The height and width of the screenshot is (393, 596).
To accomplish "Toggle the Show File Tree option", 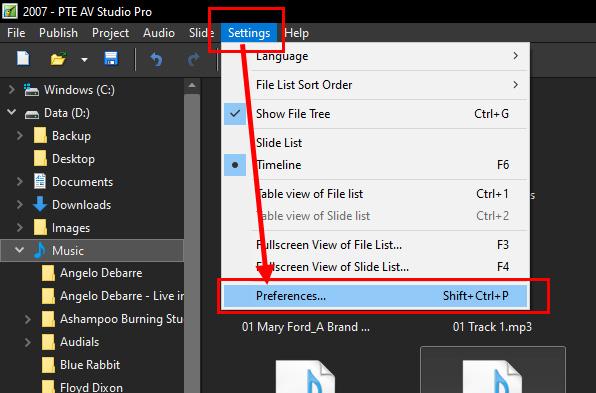I will [376, 114].
